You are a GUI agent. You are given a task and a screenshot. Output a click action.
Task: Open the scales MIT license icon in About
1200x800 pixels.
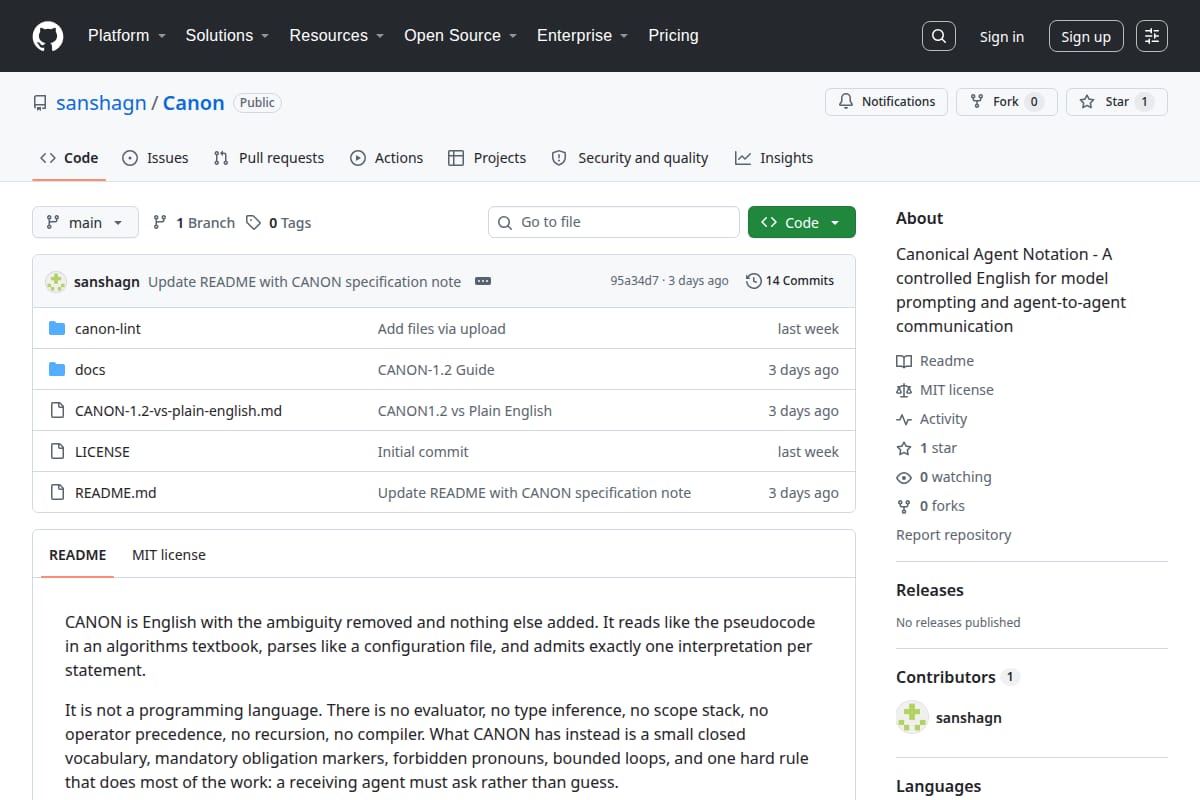coord(904,390)
